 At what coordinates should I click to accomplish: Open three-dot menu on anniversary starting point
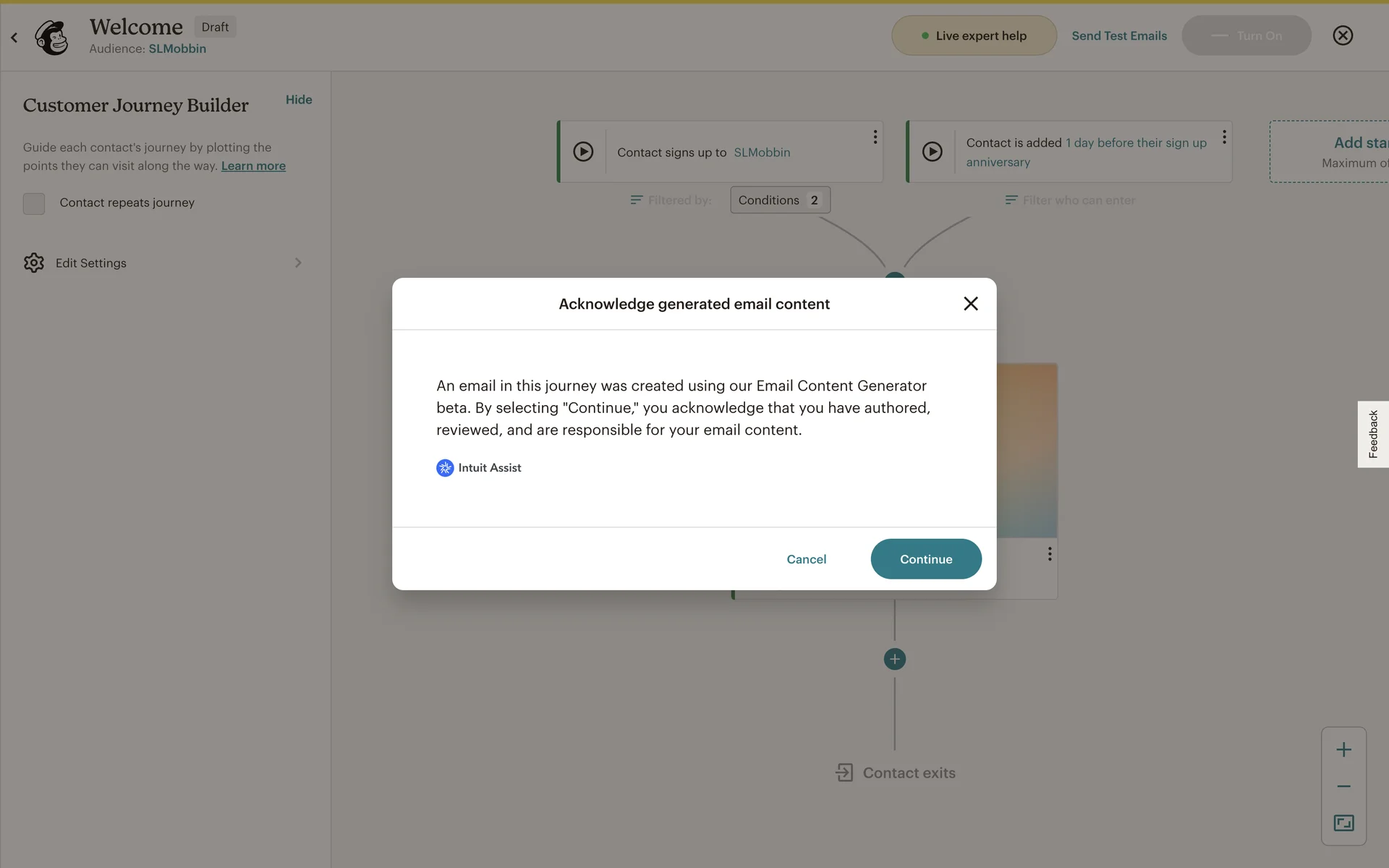coord(1224,137)
